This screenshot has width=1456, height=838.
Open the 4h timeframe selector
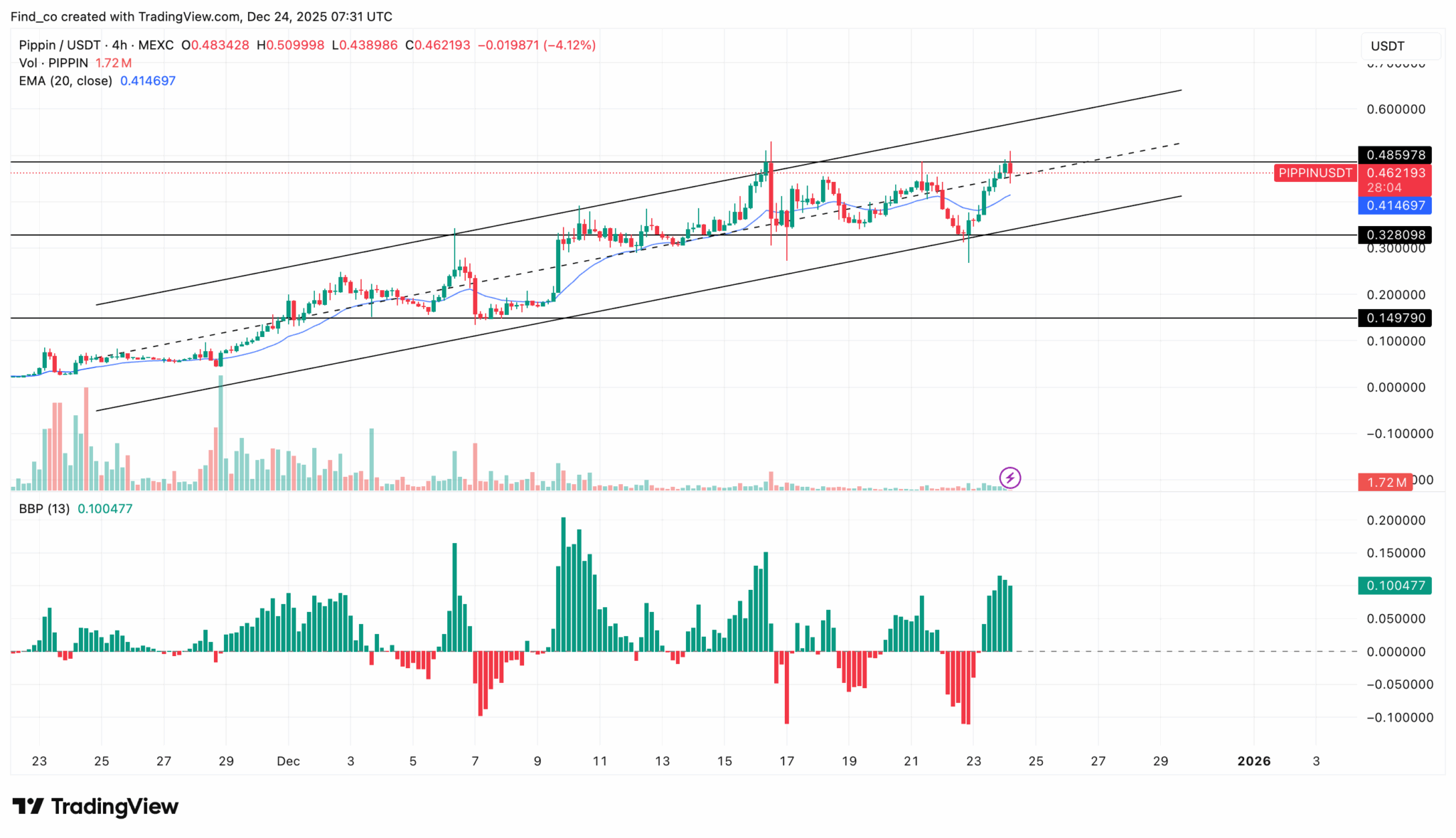click(118, 44)
